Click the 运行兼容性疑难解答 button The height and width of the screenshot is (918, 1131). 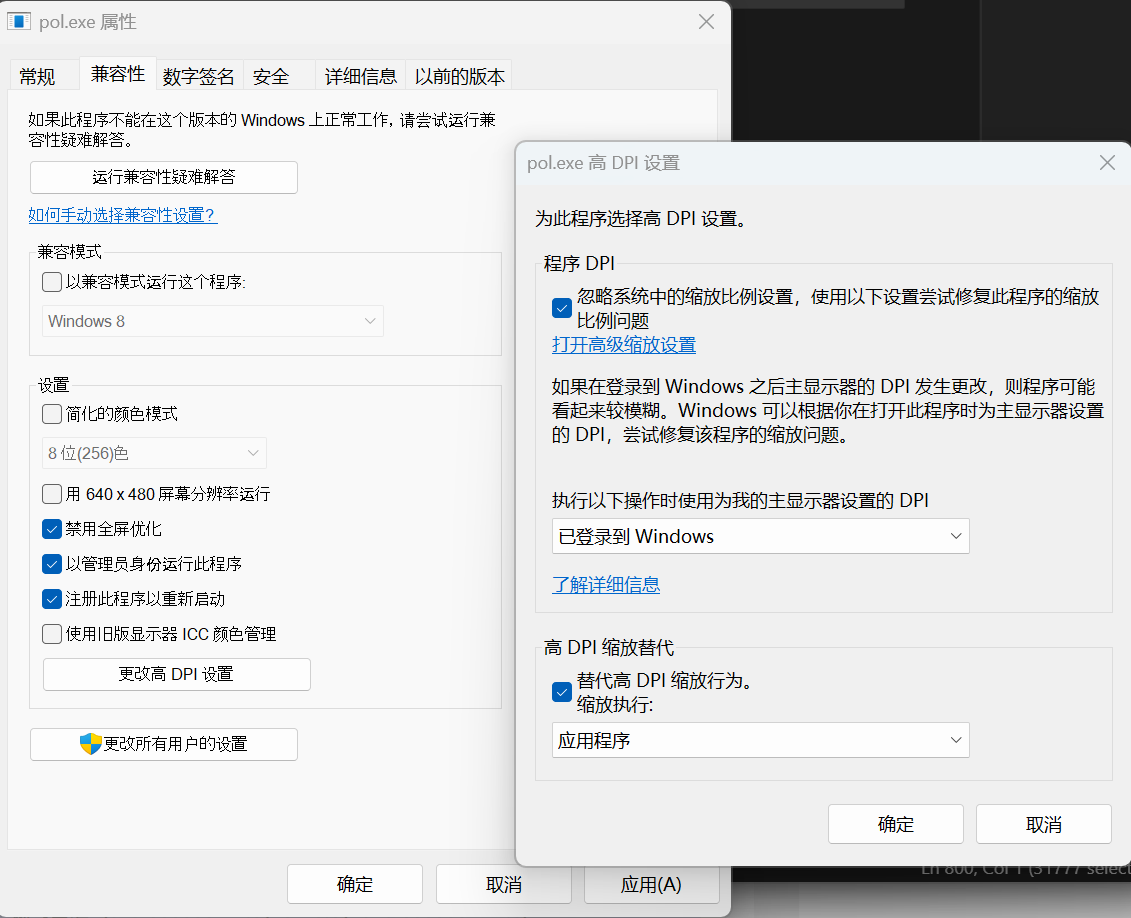[164, 177]
